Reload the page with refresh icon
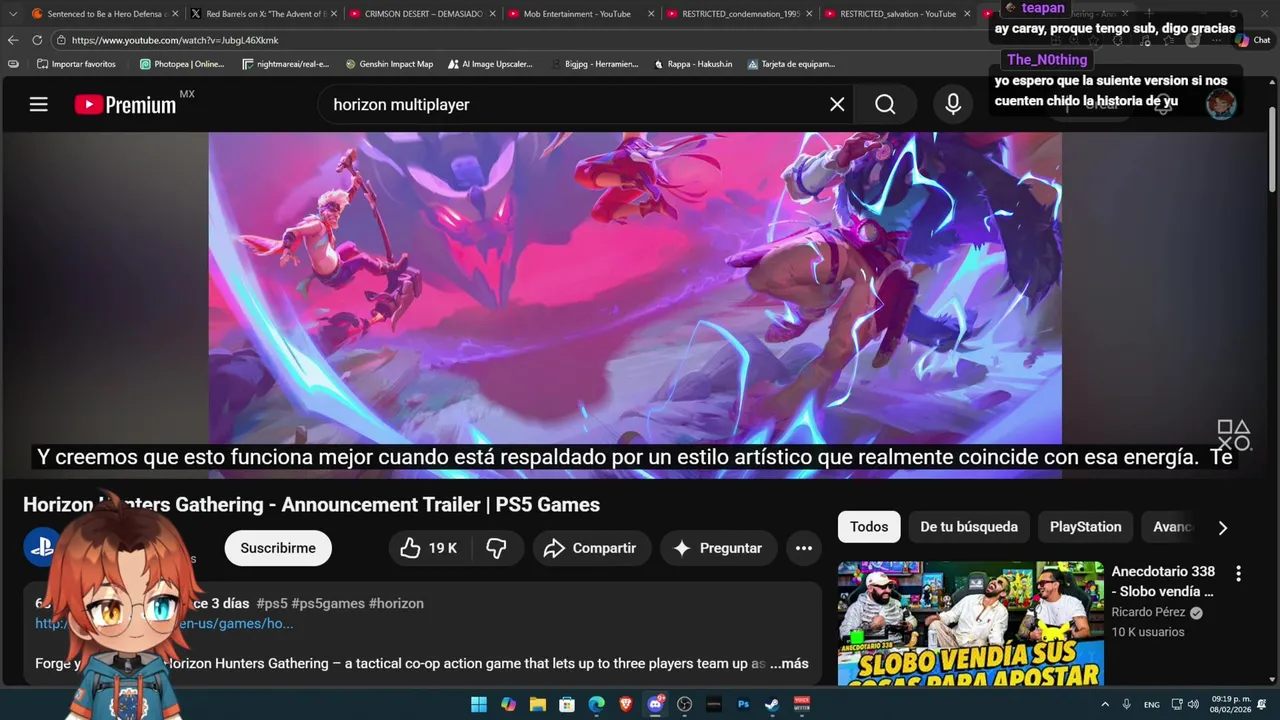This screenshot has height=720, width=1280. coord(37,40)
